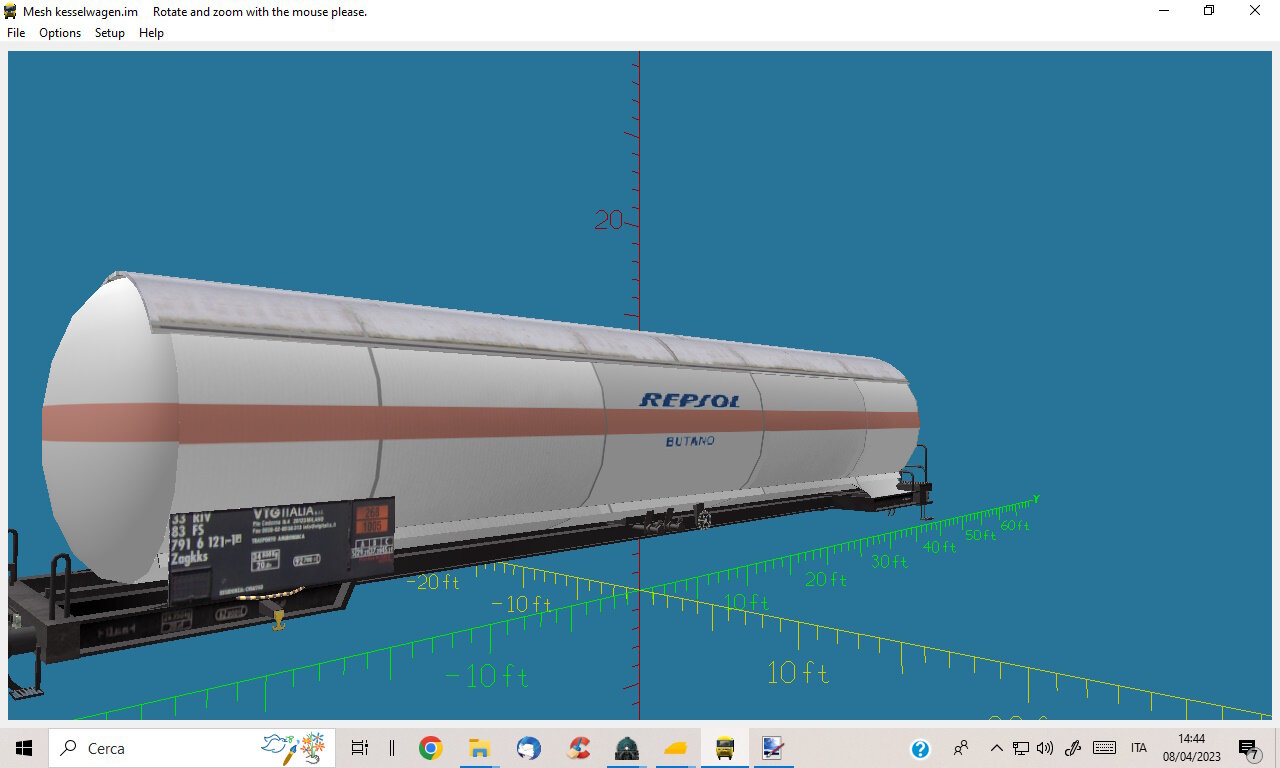Image resolution: width=1280 pixels, height=768 pixels.
Task: Minimize the mesh viewer window
Action: (1164, 11)
